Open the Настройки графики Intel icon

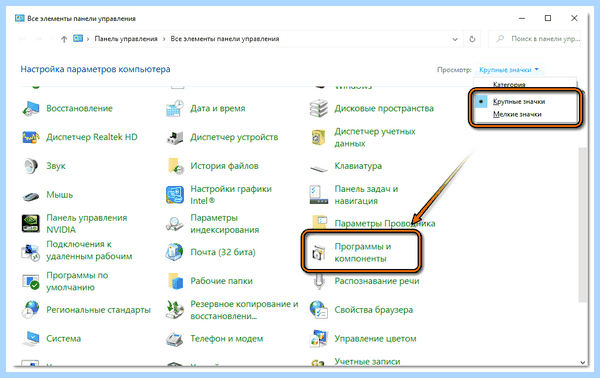pos(175,195)
